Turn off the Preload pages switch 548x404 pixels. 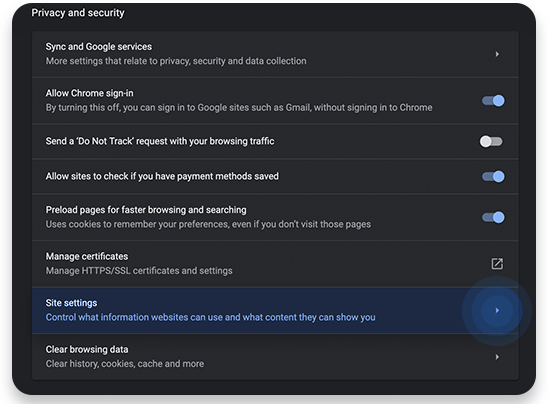click(493, 217)
